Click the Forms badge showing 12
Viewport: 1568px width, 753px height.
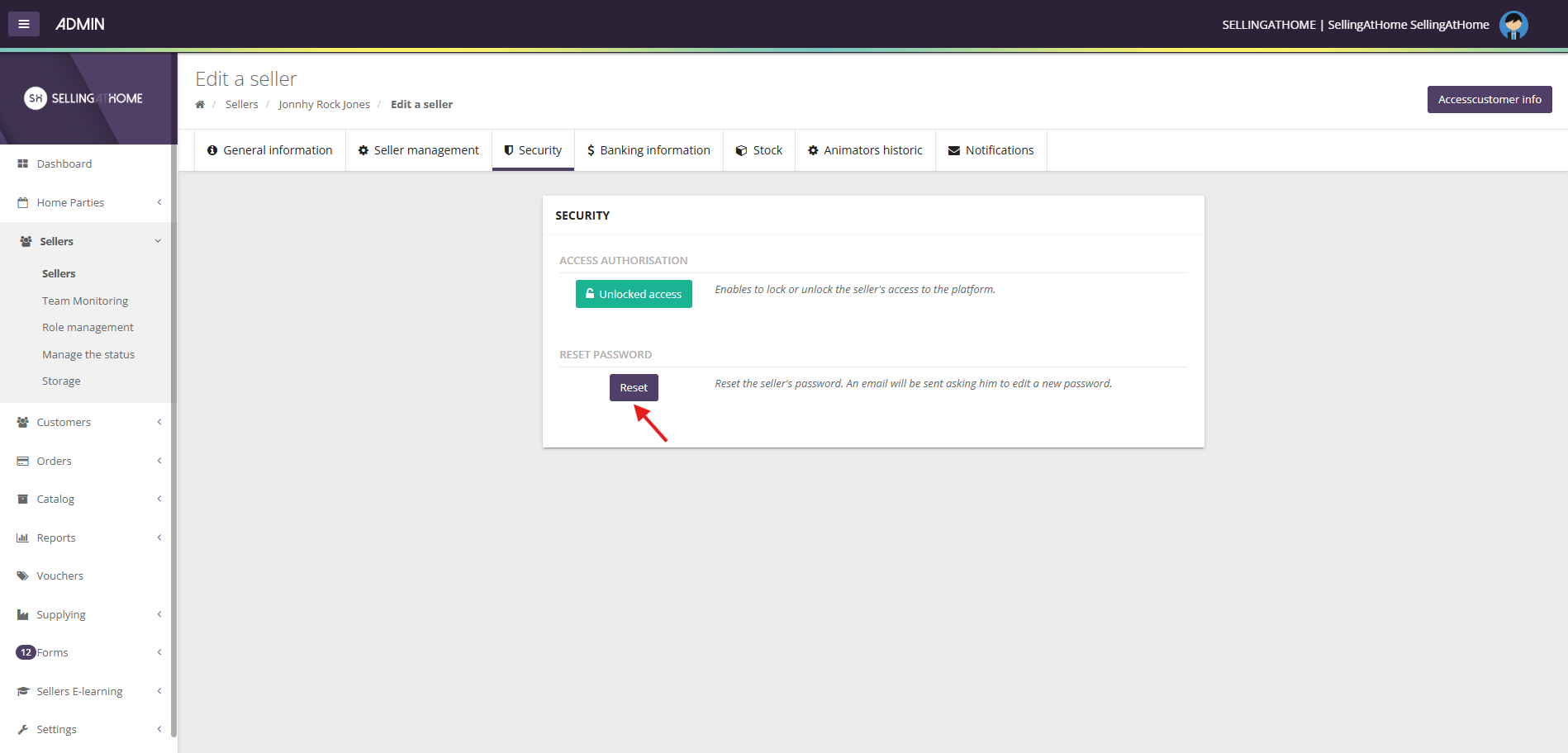click(26, 653)
